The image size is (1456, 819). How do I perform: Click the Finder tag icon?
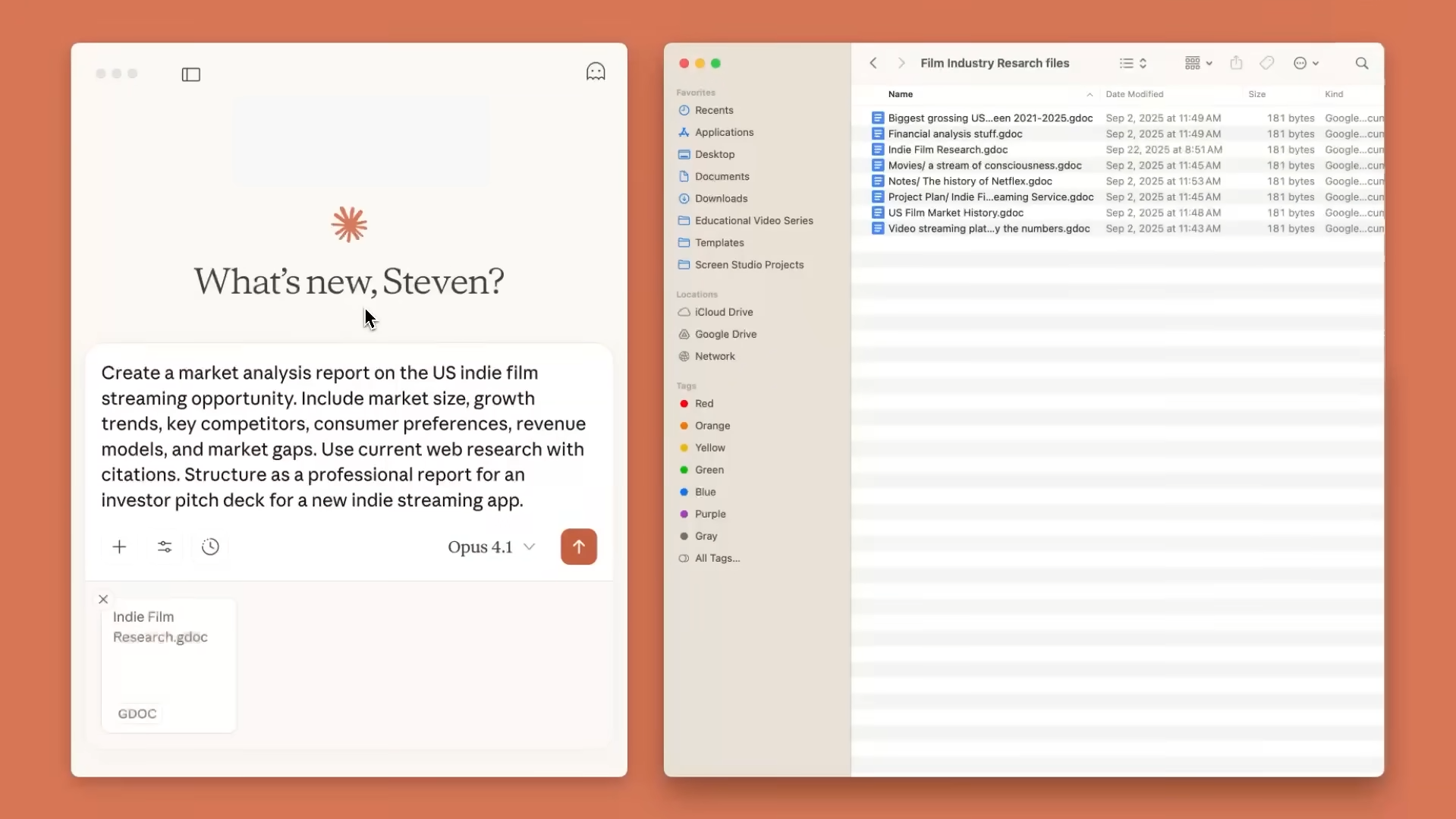(1266, 64)
